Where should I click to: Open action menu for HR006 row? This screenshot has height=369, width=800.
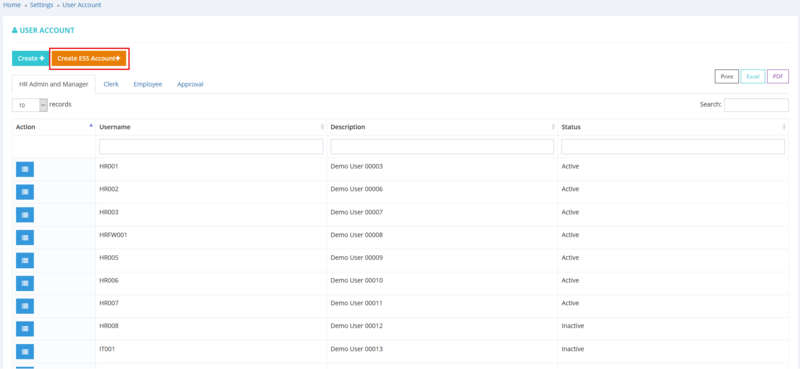pos(25,283)
